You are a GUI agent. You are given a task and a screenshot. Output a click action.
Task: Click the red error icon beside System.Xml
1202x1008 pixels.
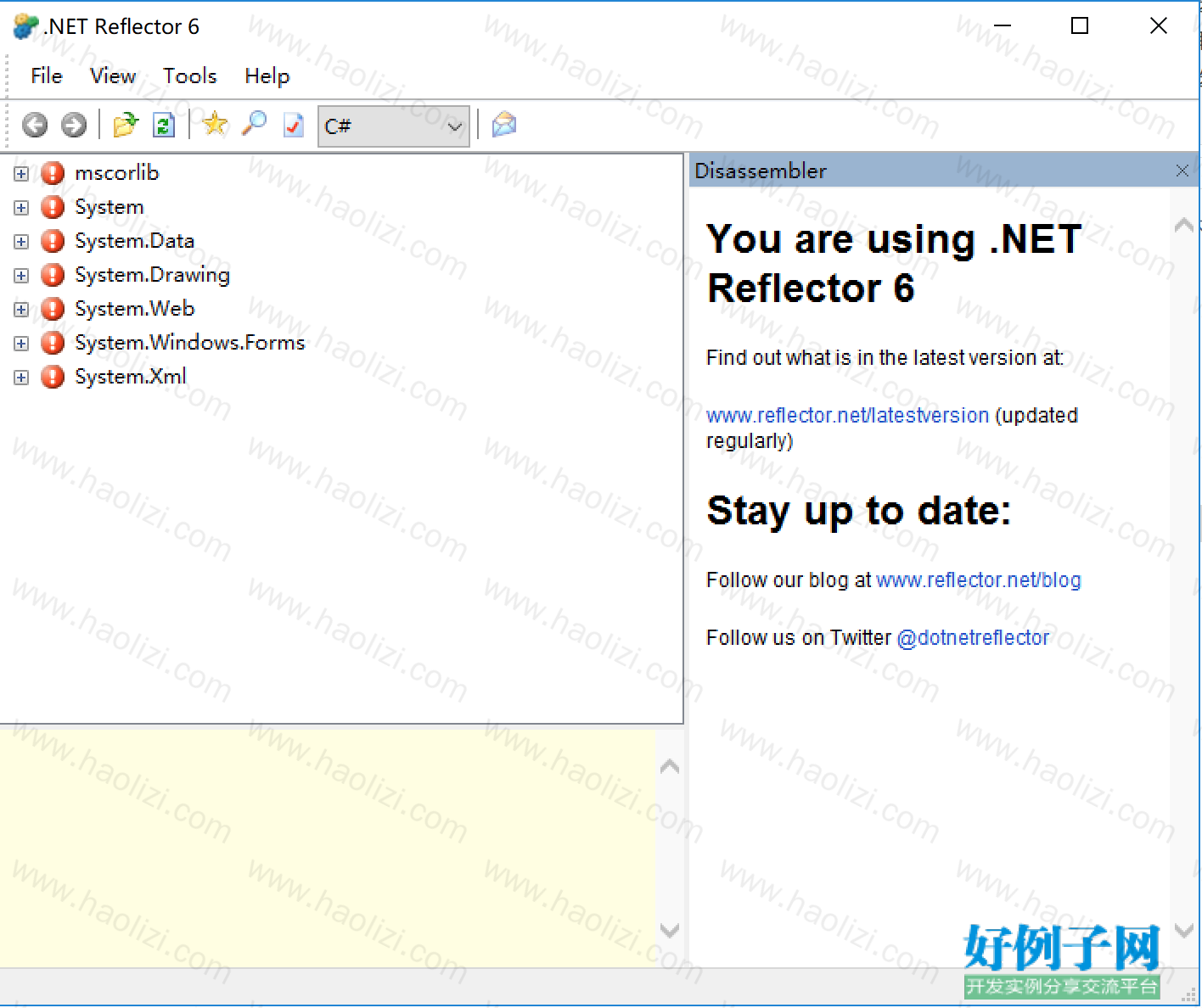pyautogui.click(x=53, y=377)
